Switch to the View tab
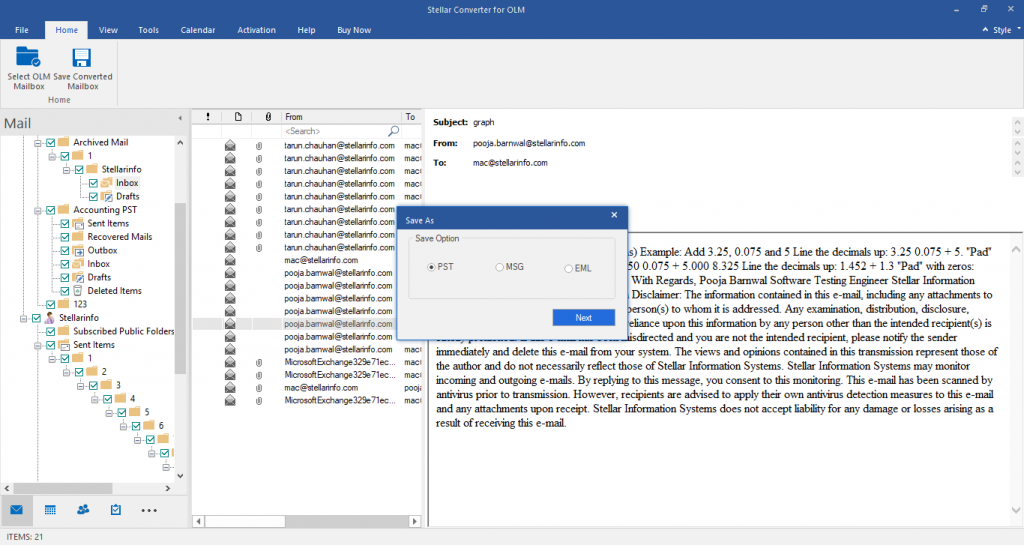The height and width of the screenshot is (545, 1024). pyautogui.click(x=108, y=30)
